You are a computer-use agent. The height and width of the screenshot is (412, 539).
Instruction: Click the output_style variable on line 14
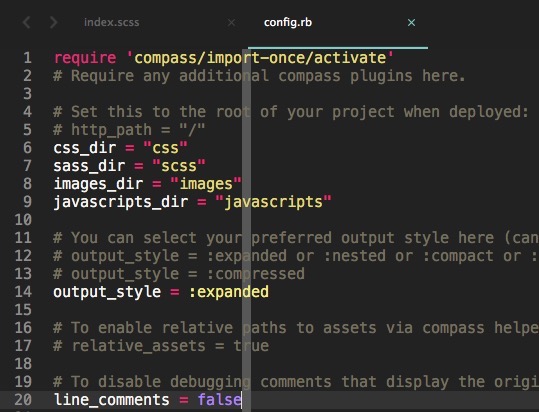point(107,292)
